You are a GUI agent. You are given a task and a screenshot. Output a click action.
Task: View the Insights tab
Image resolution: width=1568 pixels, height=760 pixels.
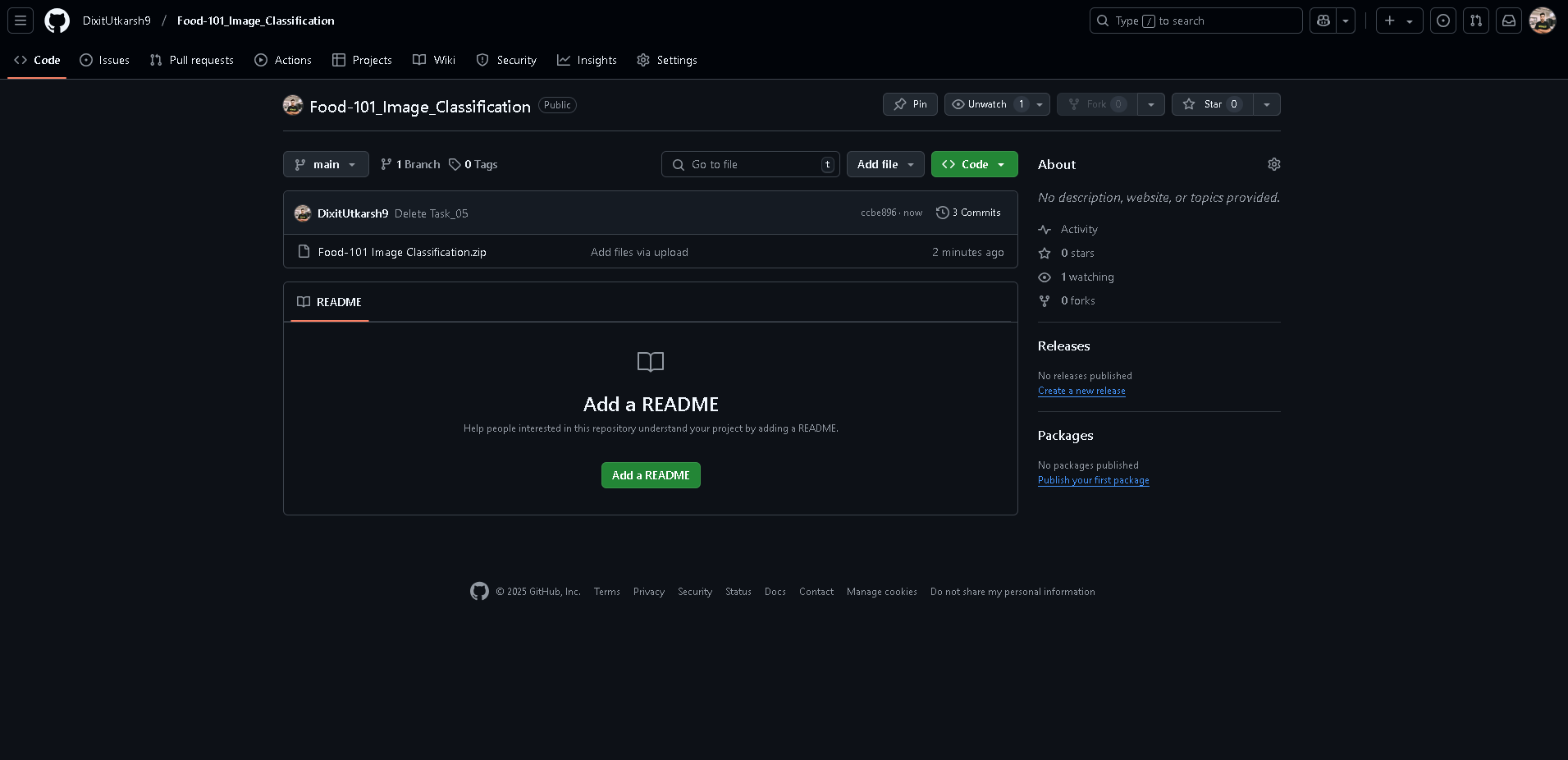pos(587,60)
